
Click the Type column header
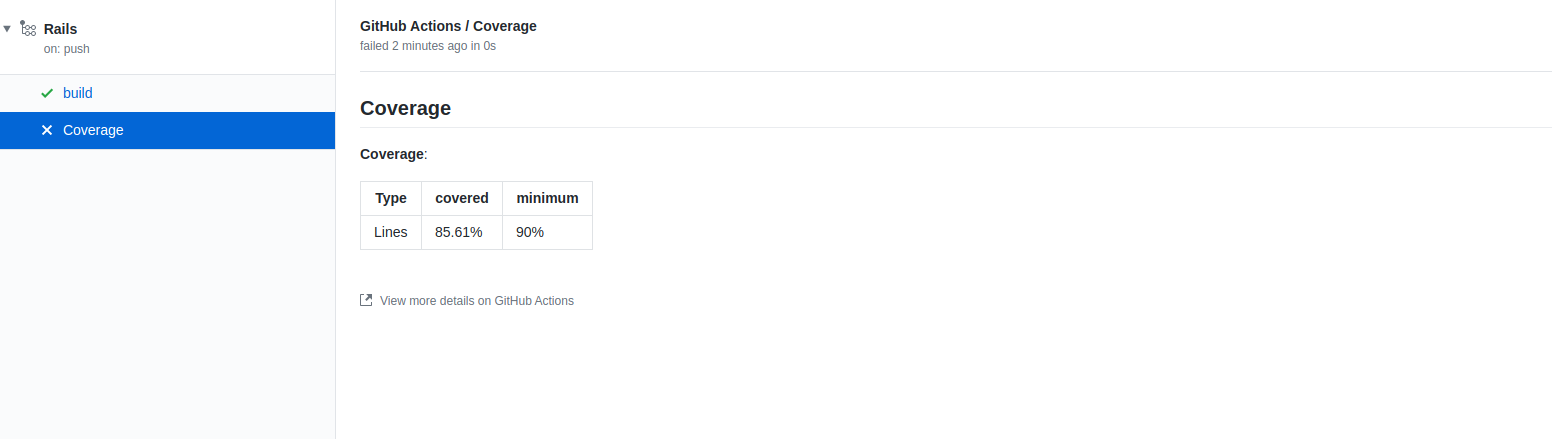(x=391, y=198)
